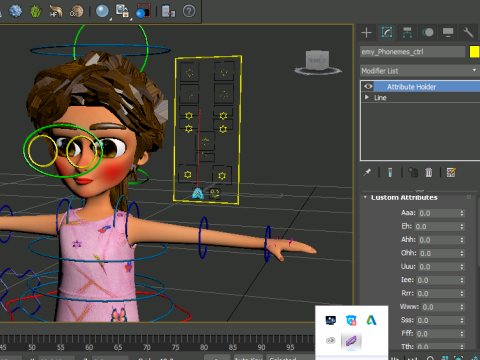This screenshot has height=360, width=480.
Task: Click the Eh spinner arrows
Action: click(462, 226)
